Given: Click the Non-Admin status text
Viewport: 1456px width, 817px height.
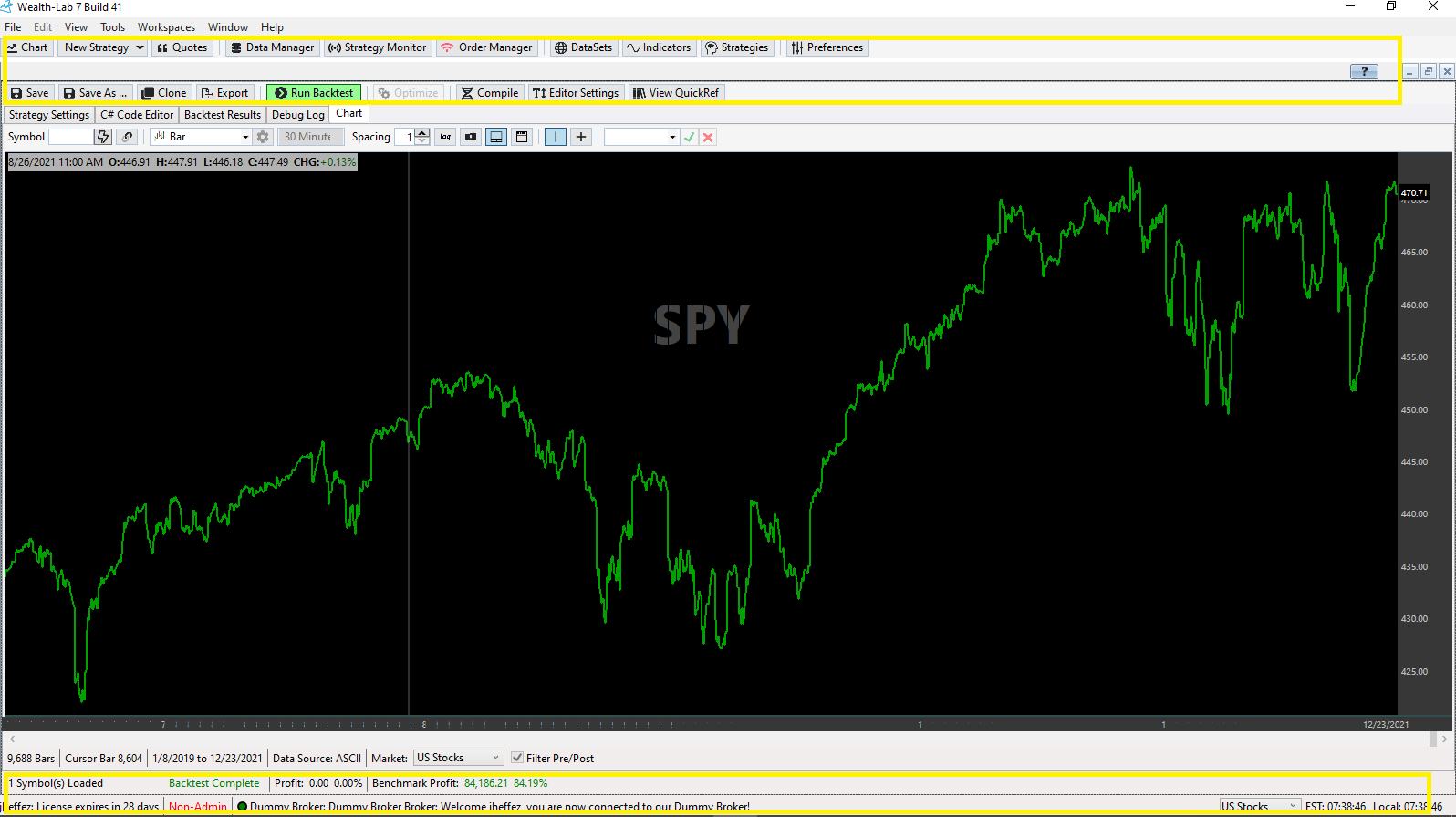Looking at the screenshot, I should 198,807.
